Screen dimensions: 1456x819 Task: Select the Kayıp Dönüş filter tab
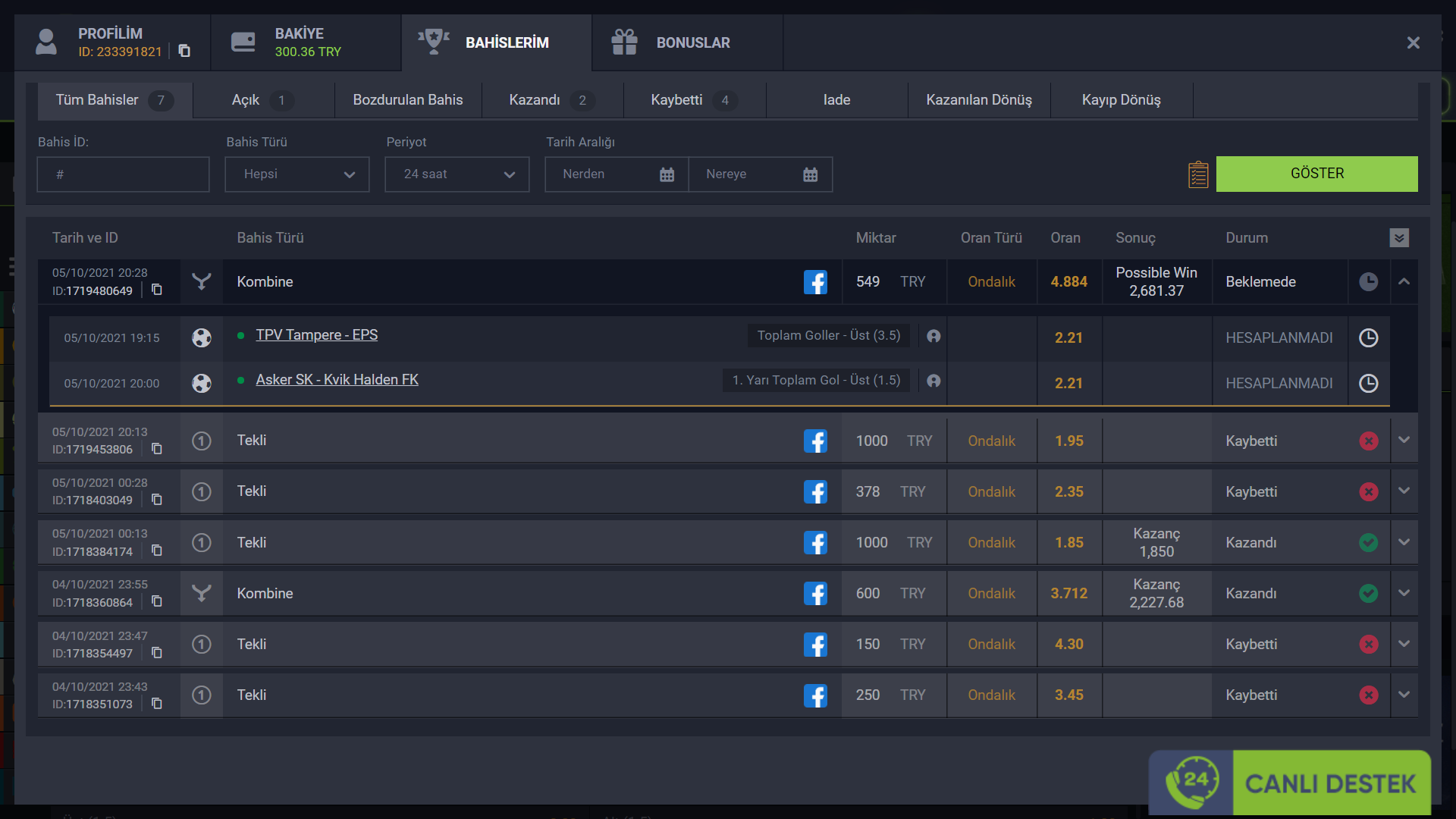(1122, 100)
